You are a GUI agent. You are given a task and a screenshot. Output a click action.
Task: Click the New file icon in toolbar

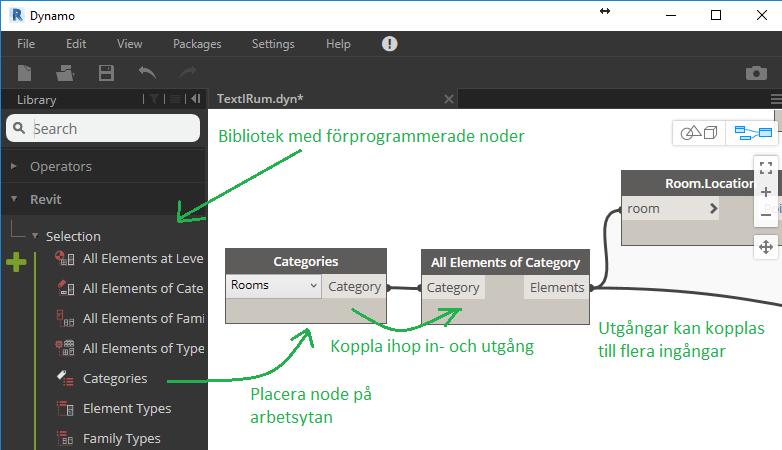coord(24,73)
